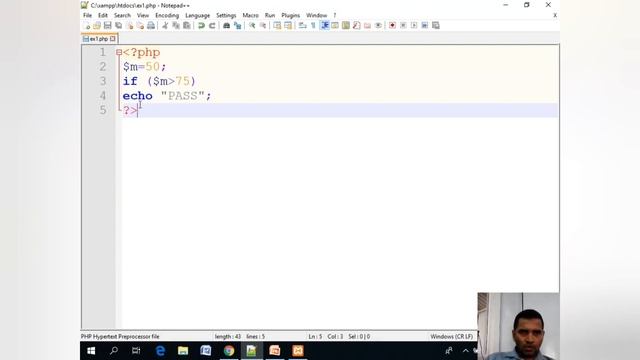Open the Language menu

click(198, 16)
